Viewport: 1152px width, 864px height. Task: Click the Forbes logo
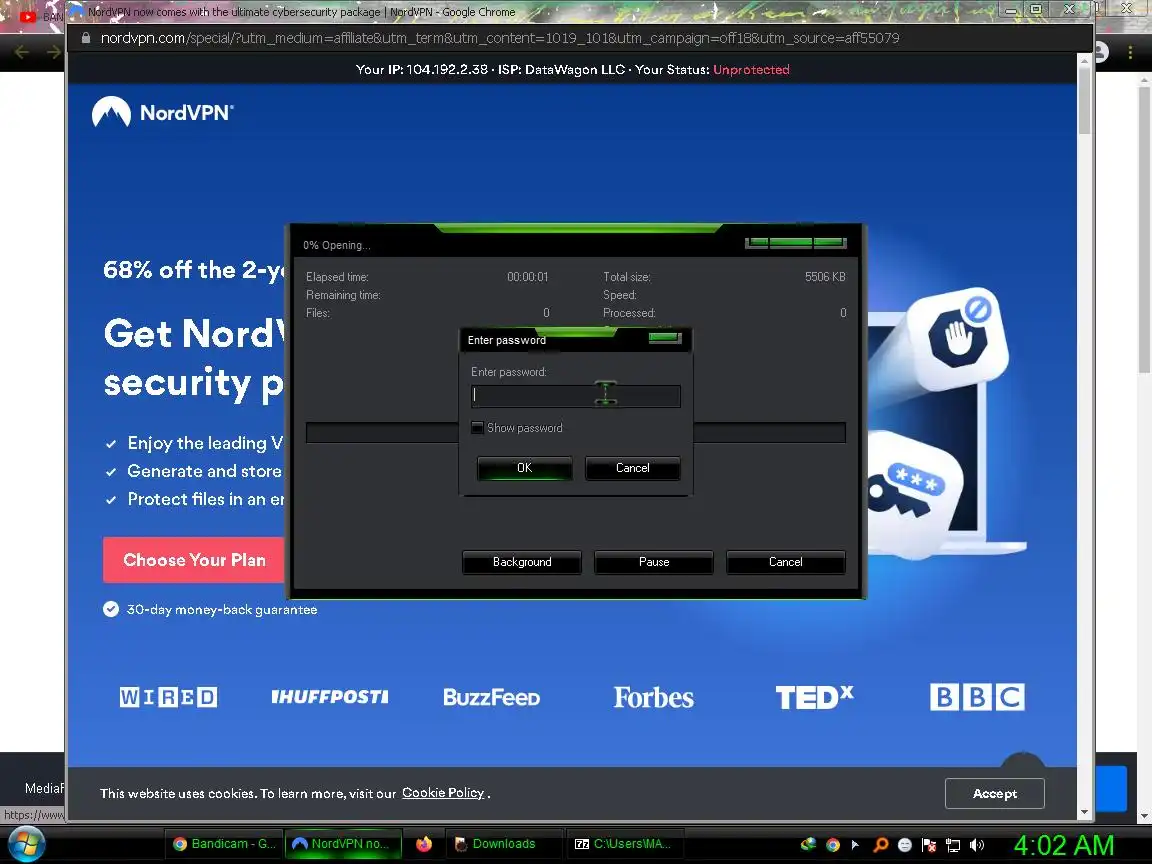click(653, 697)
